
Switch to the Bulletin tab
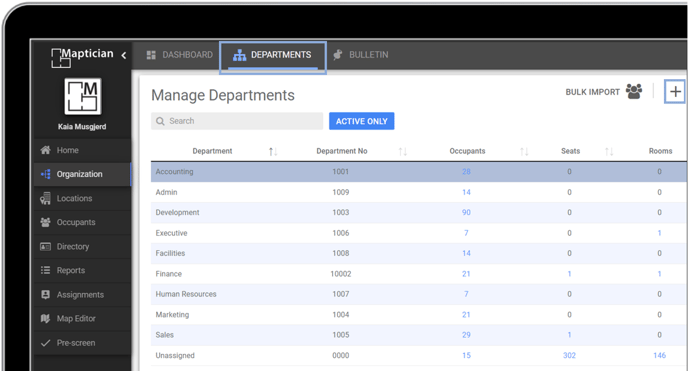[x=361, y=55]
